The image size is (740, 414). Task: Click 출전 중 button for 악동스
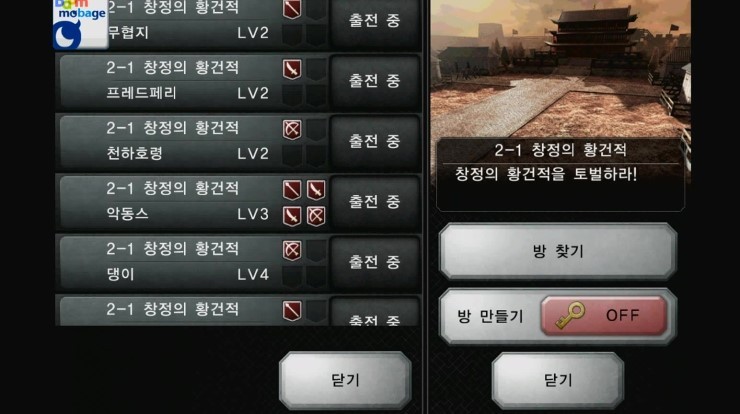pyautogui.click(x=374, y=202)
